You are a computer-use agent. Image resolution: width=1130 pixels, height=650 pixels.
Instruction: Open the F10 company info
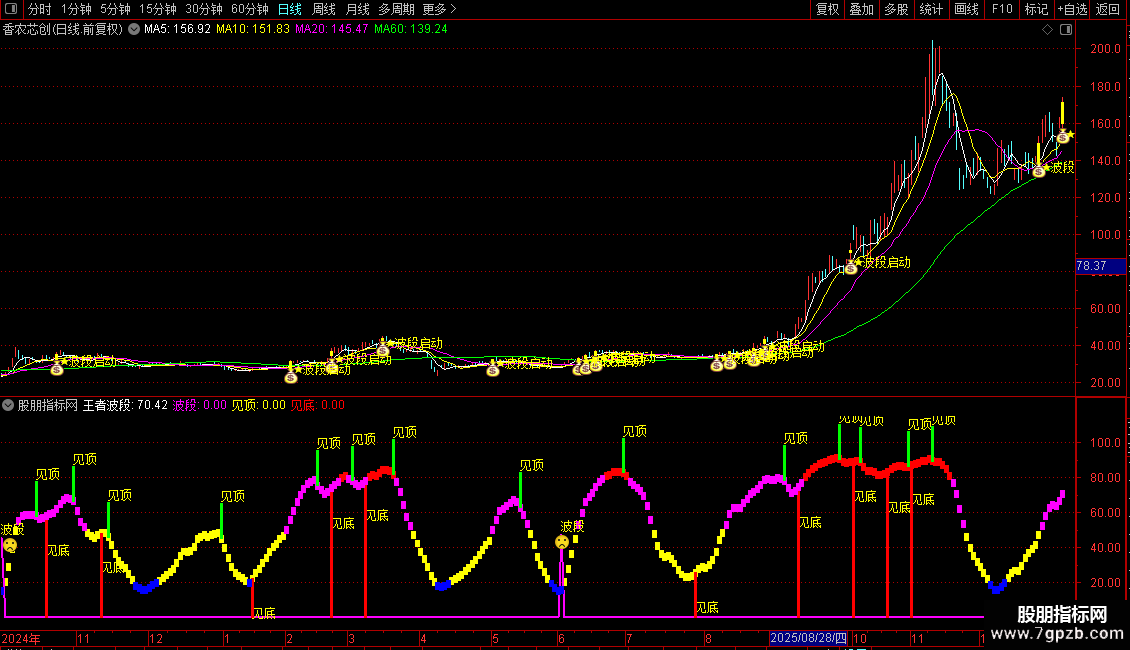1001,9
